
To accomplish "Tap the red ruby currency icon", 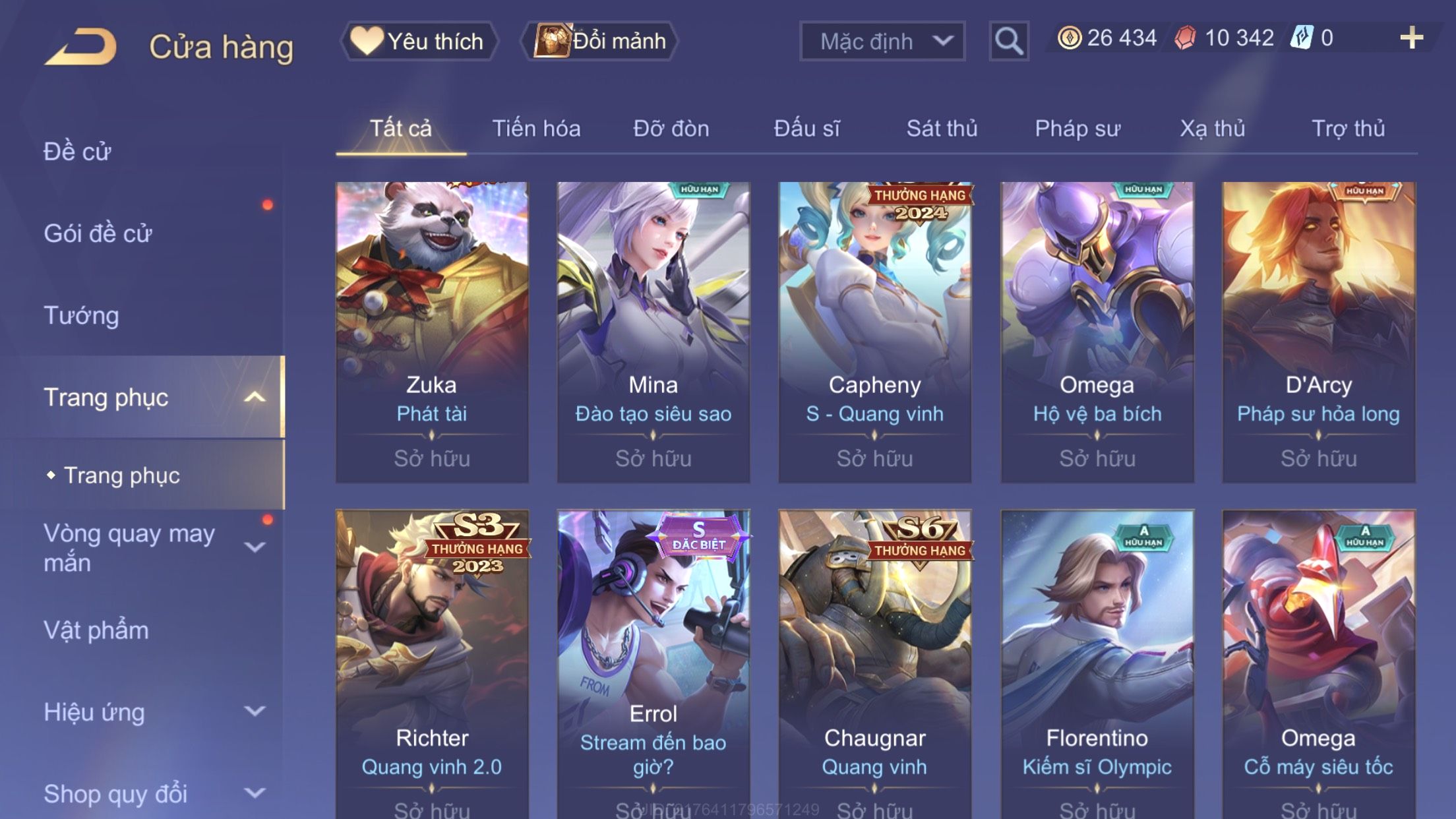I will point(1185,38).
